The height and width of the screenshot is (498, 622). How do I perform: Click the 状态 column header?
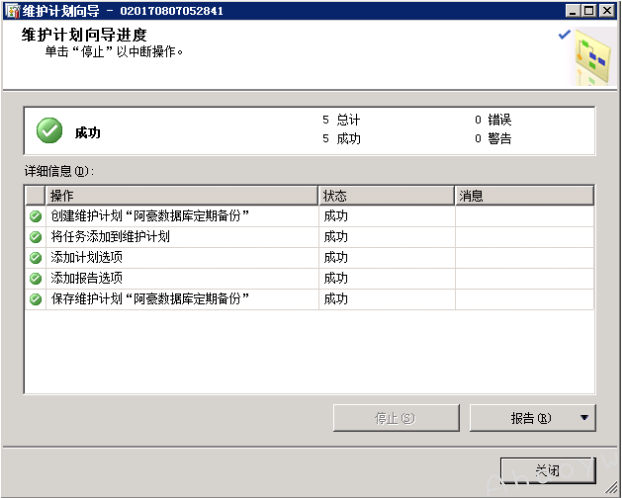click(x=386, y=195)
